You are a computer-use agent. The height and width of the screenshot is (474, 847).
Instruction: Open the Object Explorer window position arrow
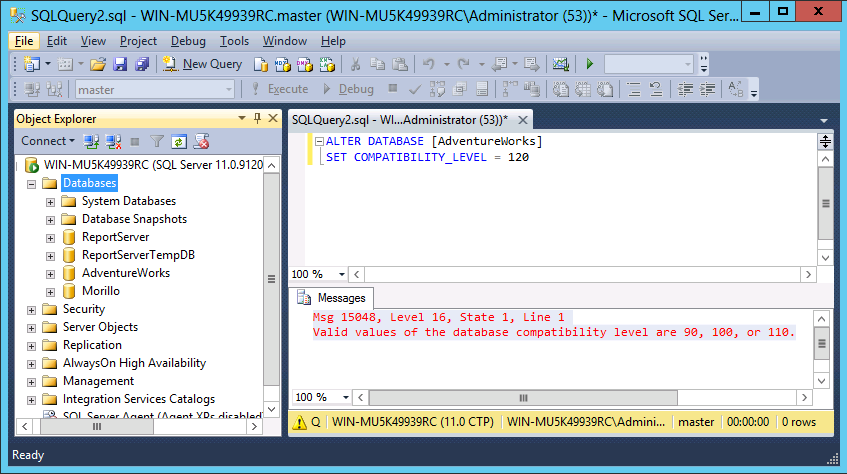241,118
